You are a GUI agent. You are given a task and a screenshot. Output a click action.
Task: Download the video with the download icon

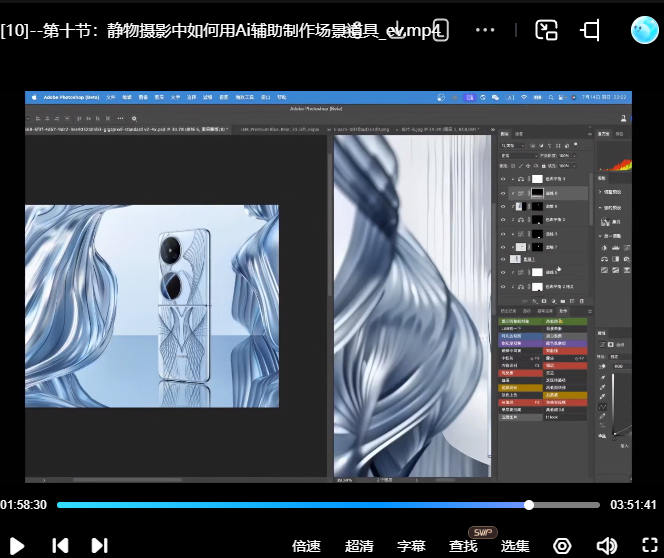coord(398,30)
